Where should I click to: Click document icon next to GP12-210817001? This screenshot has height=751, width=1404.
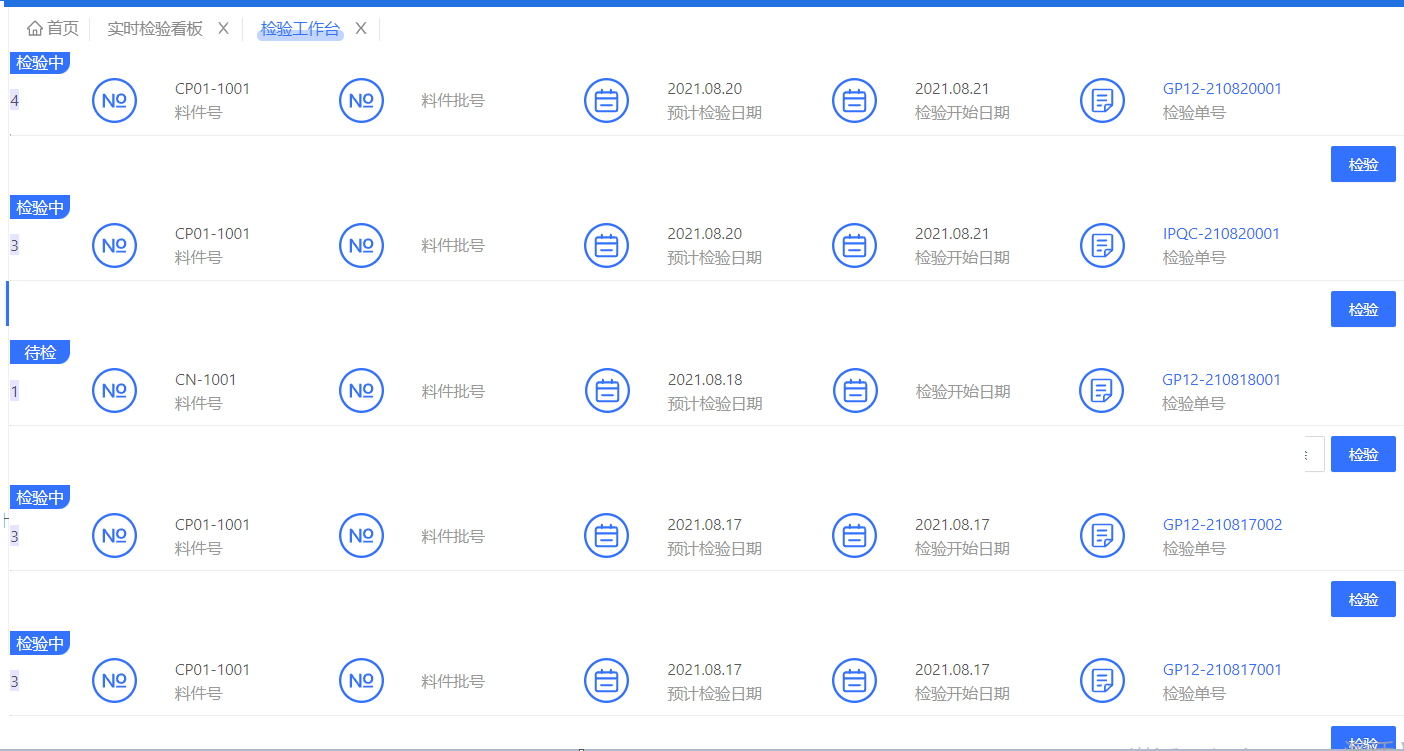tap(1103, 681)
